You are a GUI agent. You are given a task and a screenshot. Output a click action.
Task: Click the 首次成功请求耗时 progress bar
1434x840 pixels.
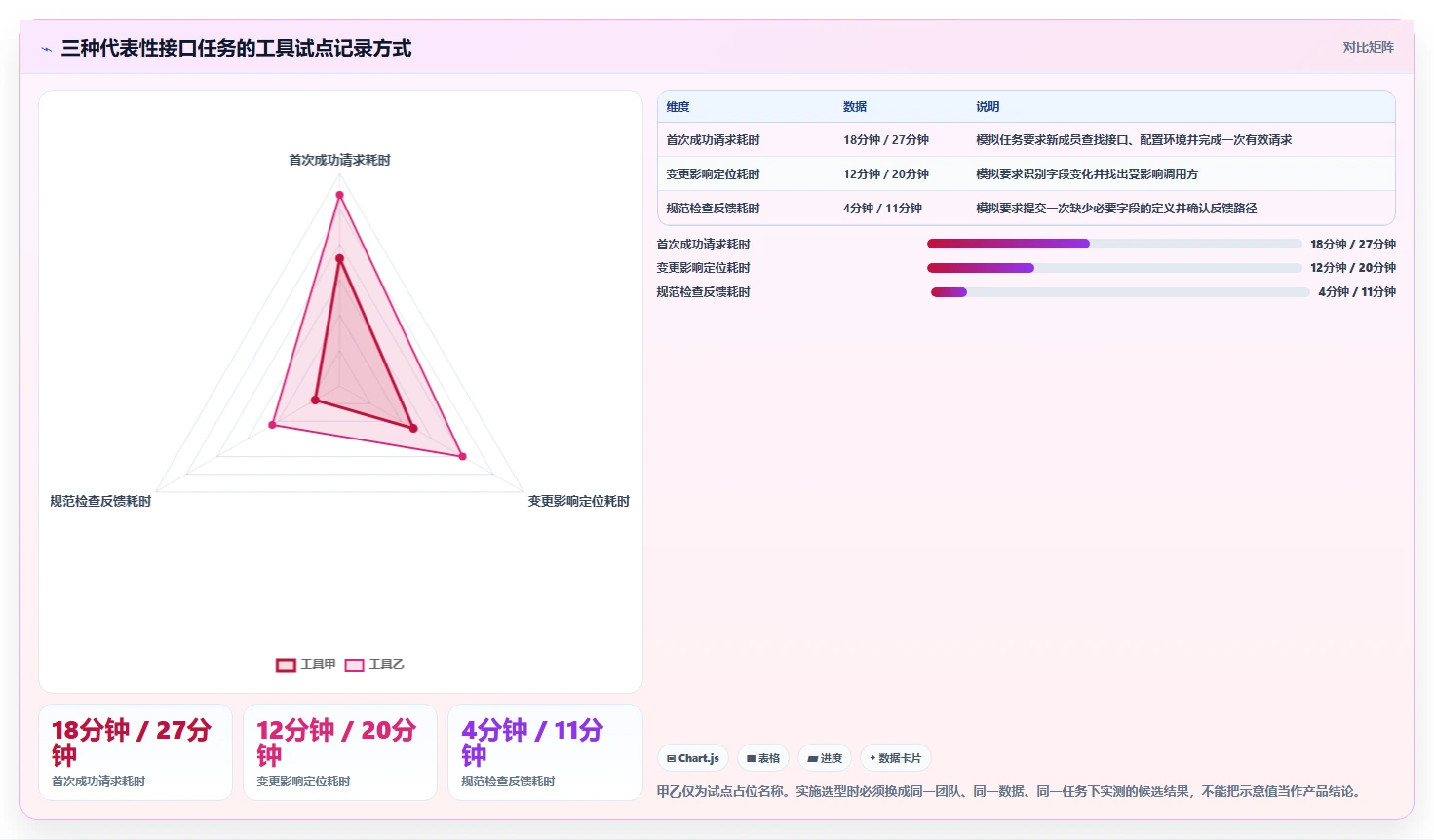(1114, 244)
